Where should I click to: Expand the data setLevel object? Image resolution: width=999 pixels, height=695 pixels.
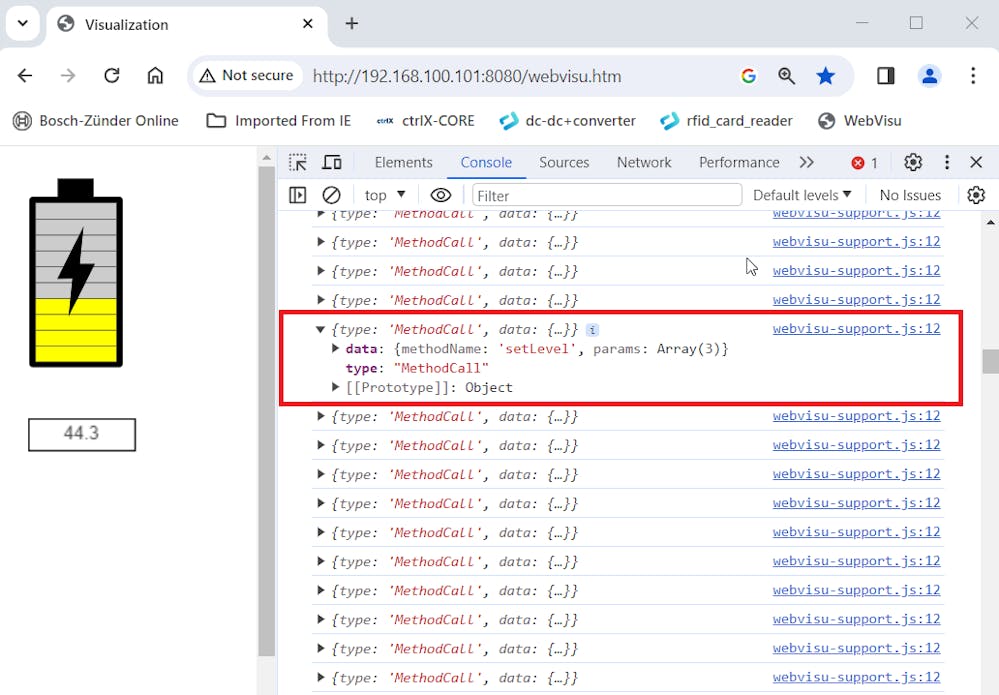click(336, 349)
